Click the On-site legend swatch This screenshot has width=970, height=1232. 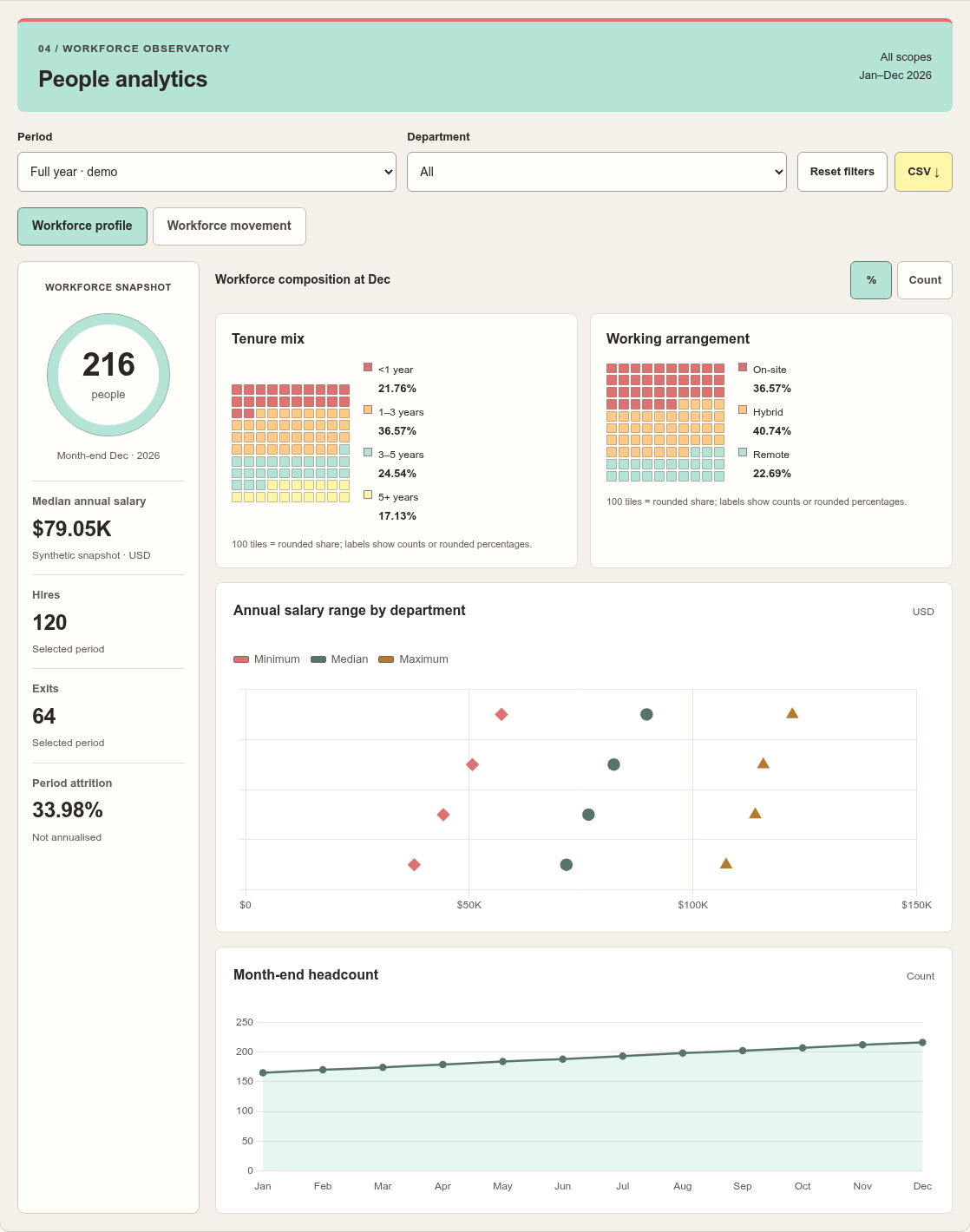pyautogui.click(x=743, y=367)
